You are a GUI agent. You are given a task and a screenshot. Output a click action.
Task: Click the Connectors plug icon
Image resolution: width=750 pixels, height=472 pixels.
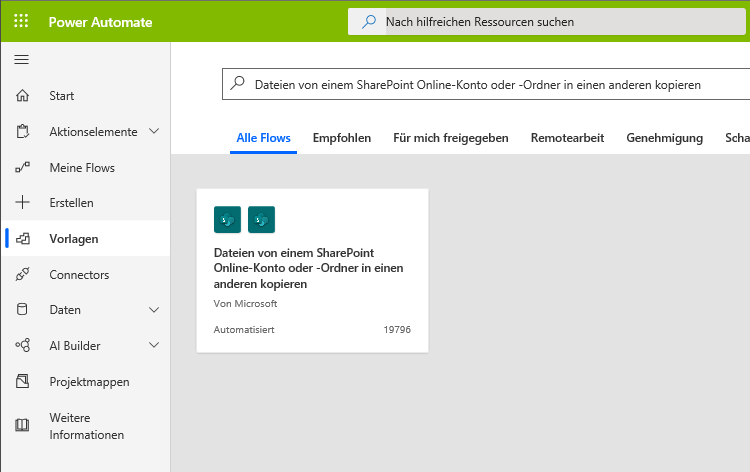click(x=22, y=274)
